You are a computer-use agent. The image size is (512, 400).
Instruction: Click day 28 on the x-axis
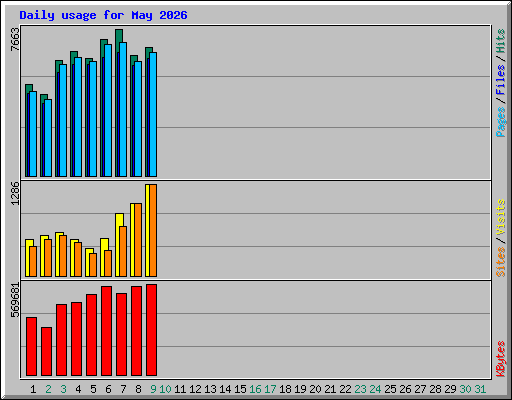(435, 389)
